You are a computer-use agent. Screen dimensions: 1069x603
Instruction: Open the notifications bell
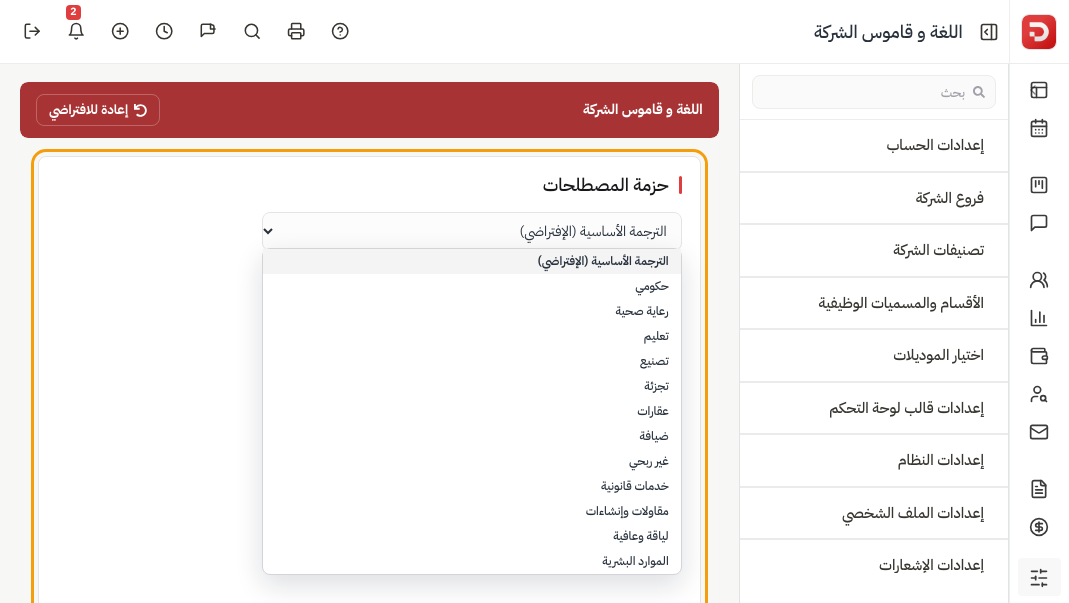coord(76,31)
